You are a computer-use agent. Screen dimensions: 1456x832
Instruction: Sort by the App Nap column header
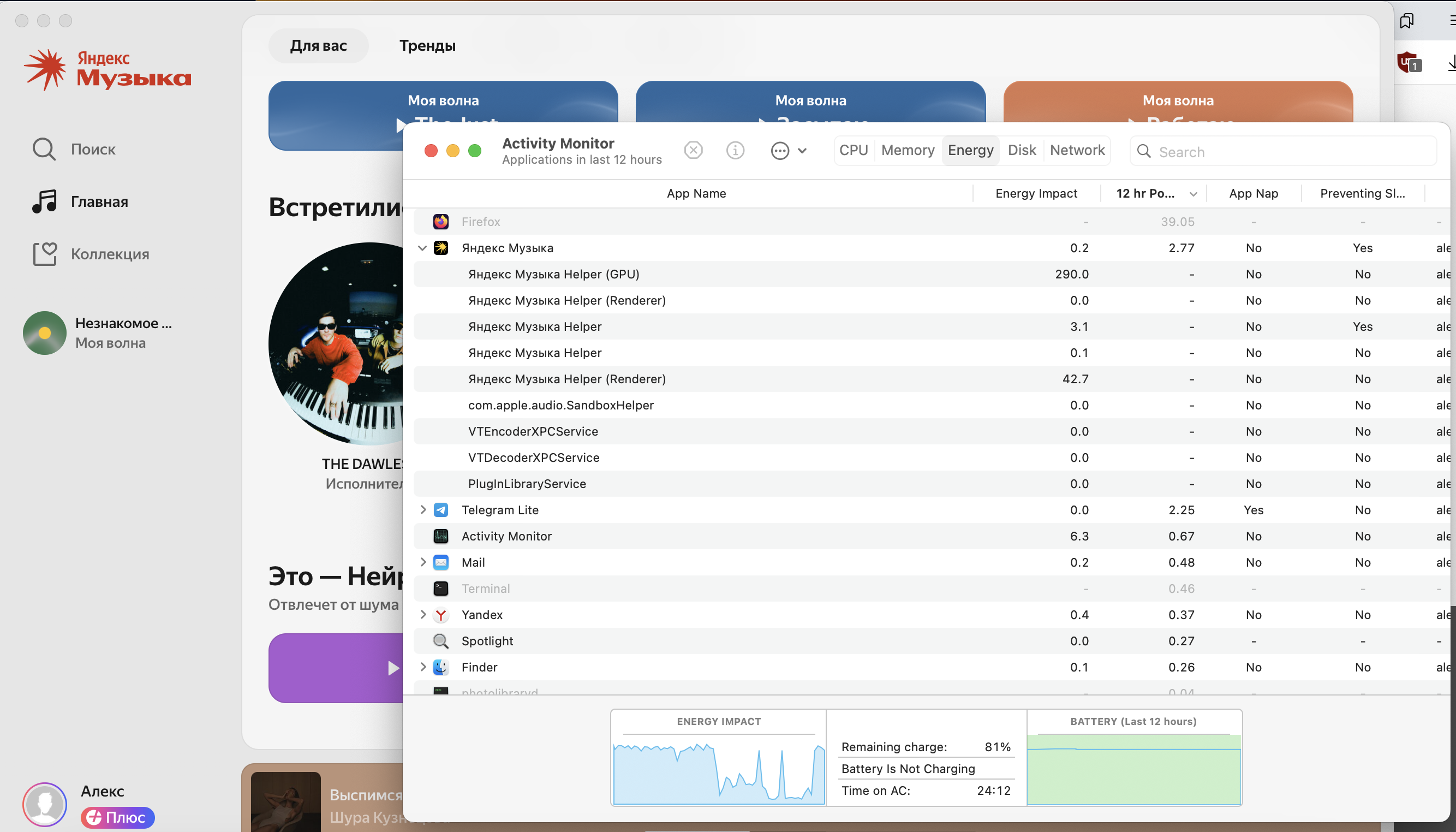pyautogui.click(x=1253, y=194)
